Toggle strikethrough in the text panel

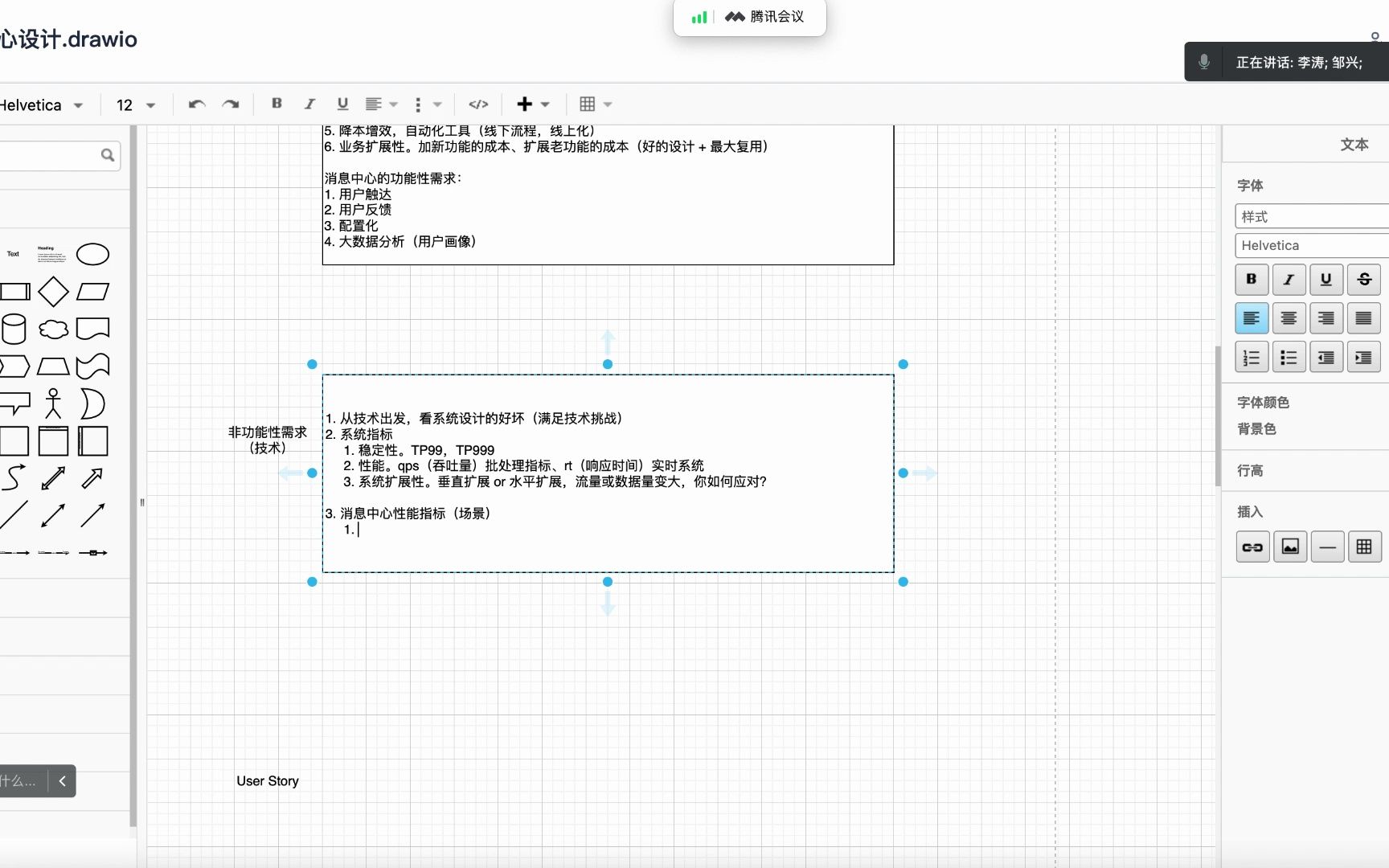click(1364, 279)
